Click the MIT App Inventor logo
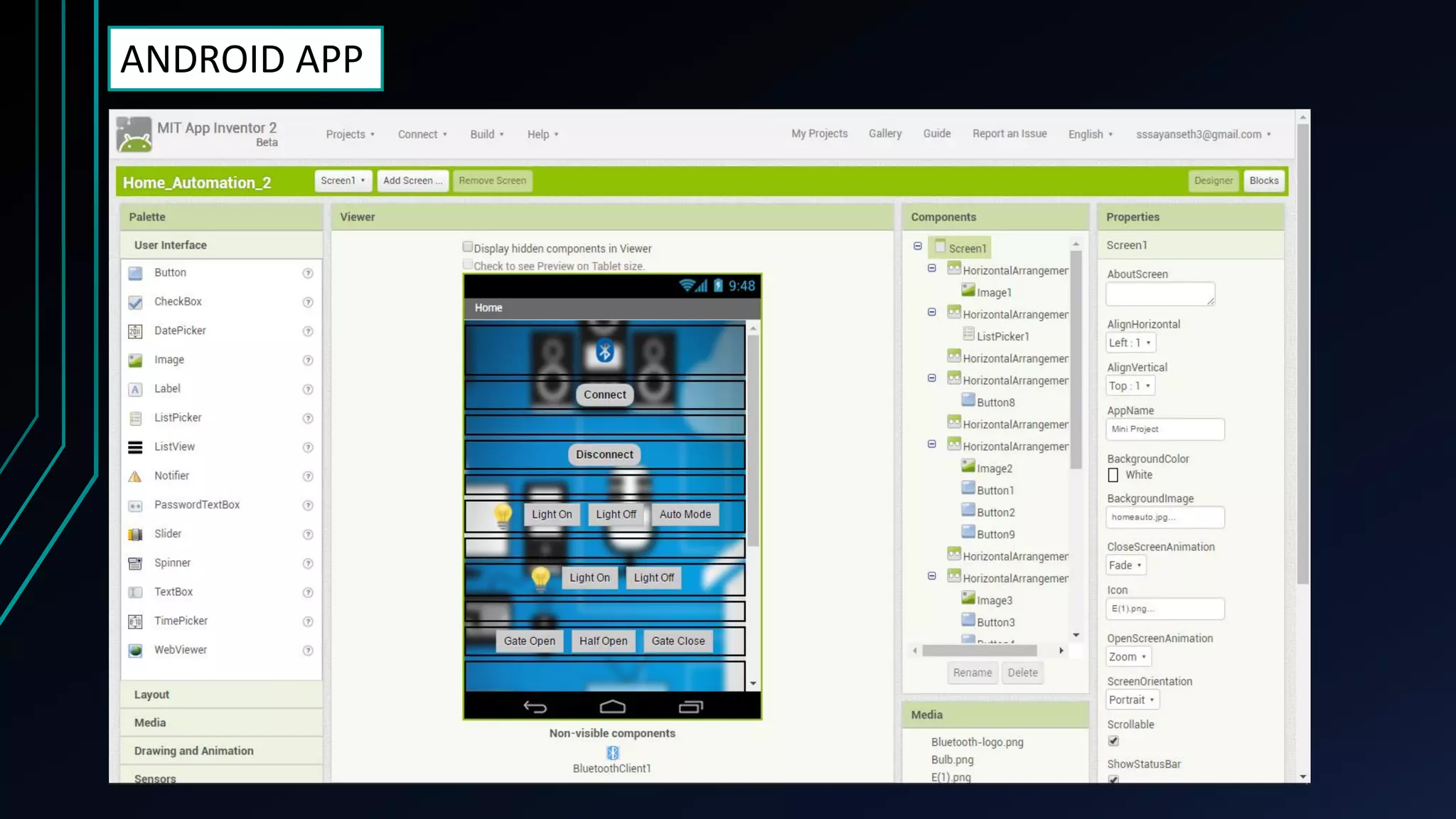 (x=134, y=134)
